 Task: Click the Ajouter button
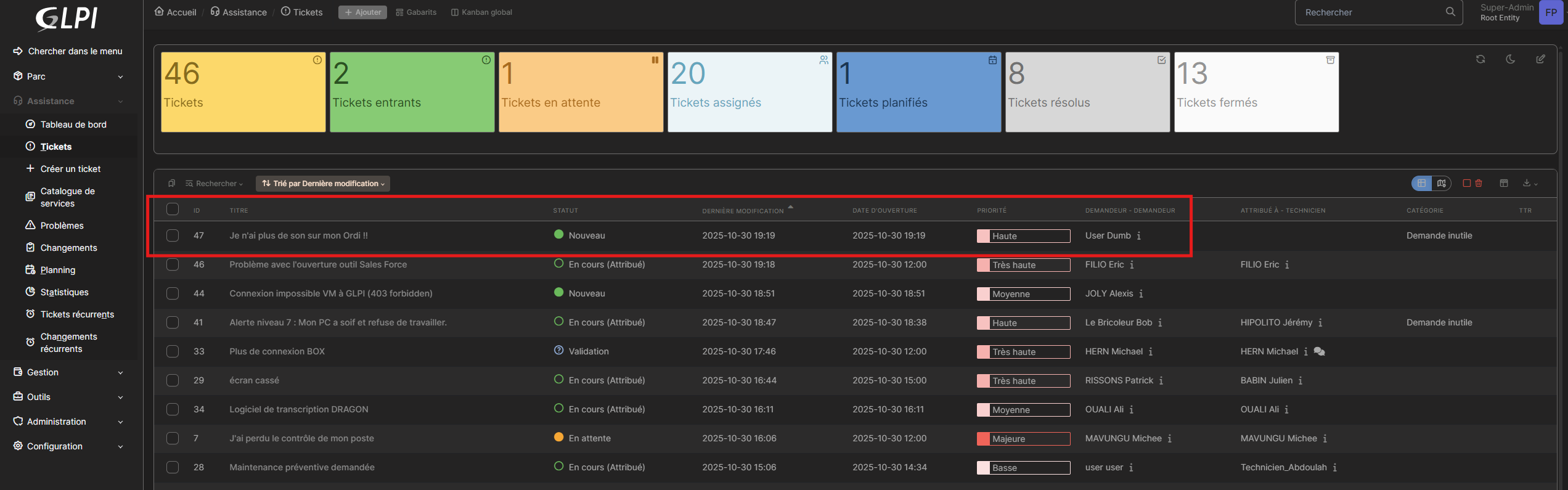coord(362,12)
